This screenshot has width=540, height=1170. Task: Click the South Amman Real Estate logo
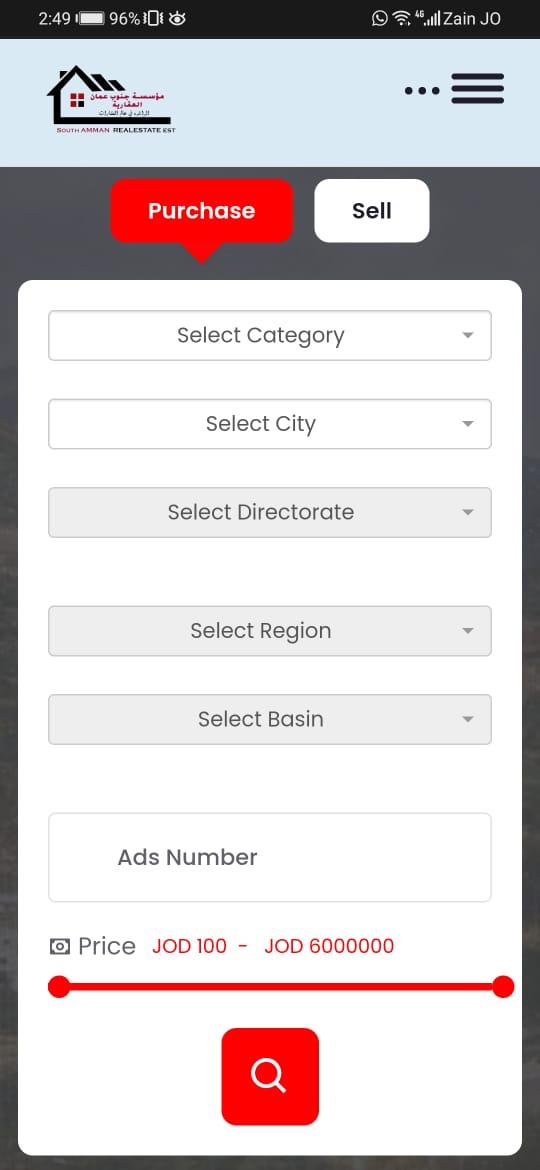[x=112, y=100]
